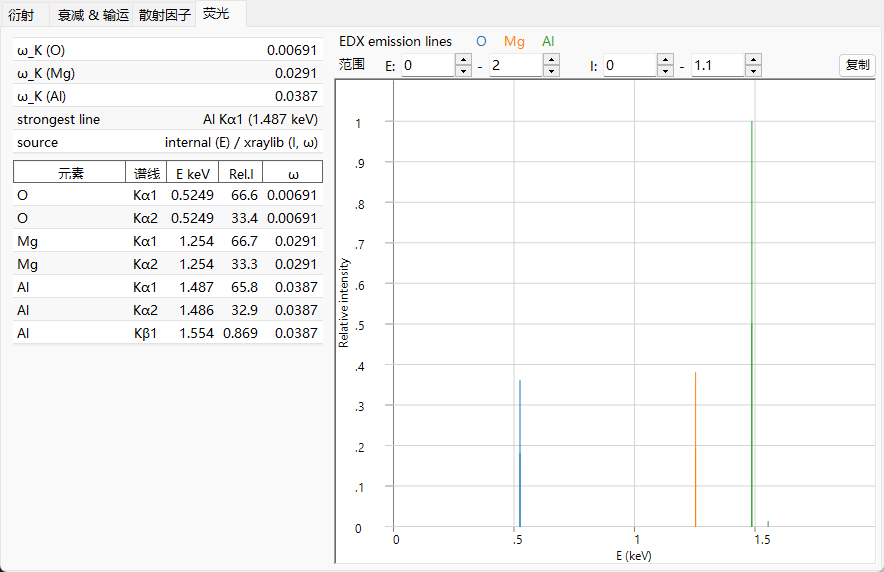Increase the I maximum value with up arrow
This screenshot has width=884, height=572.
pyautogui.click(x=754, y=60)
